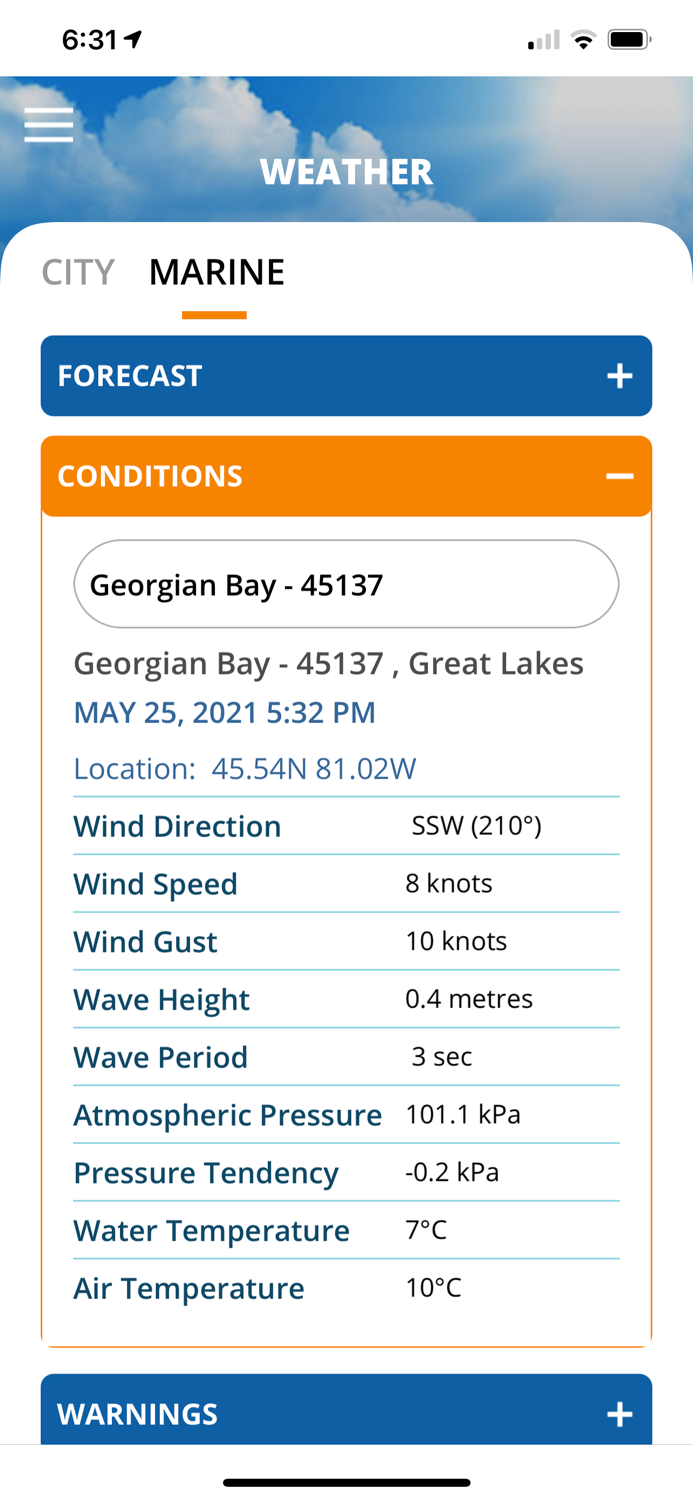The image size is (693, 1500).
Task: Tap the home indicator bar at bottom
Action: pos(346,1482)
